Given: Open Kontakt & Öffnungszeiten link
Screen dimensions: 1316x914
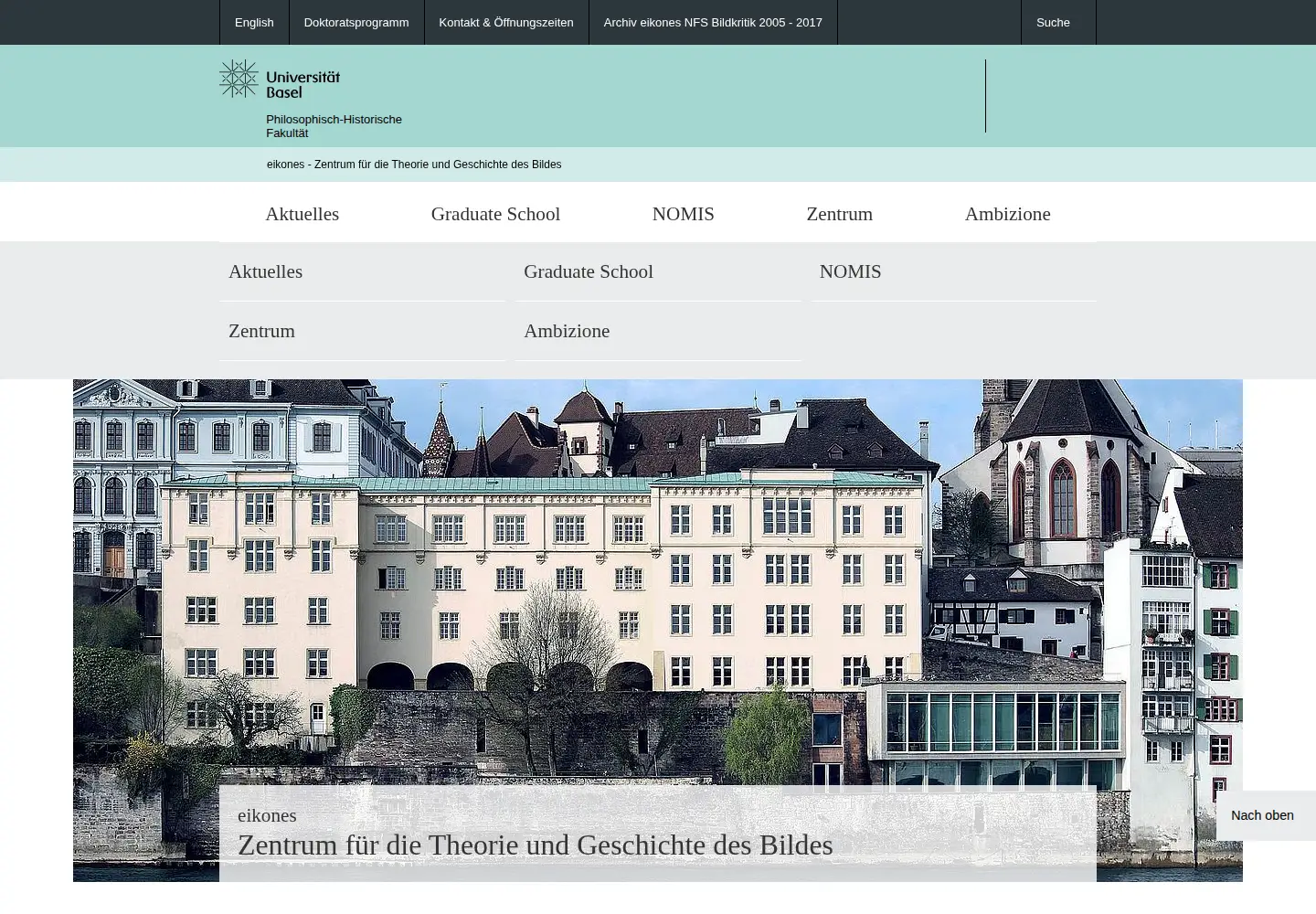Looking at the screenshot, I should coord(506,22).
